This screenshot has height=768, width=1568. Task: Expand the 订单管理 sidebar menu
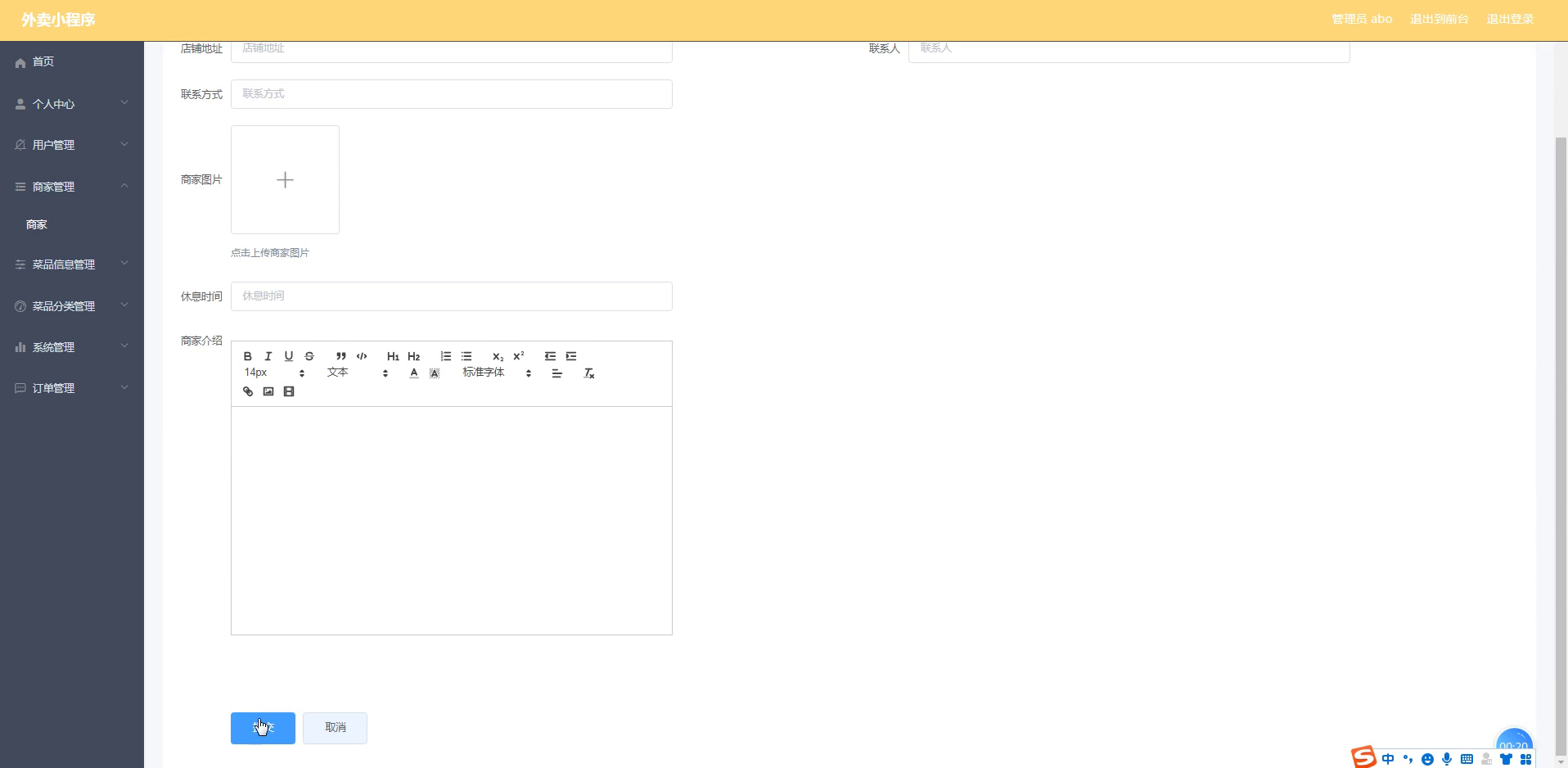pyautogui.click(x=72, y=388)
